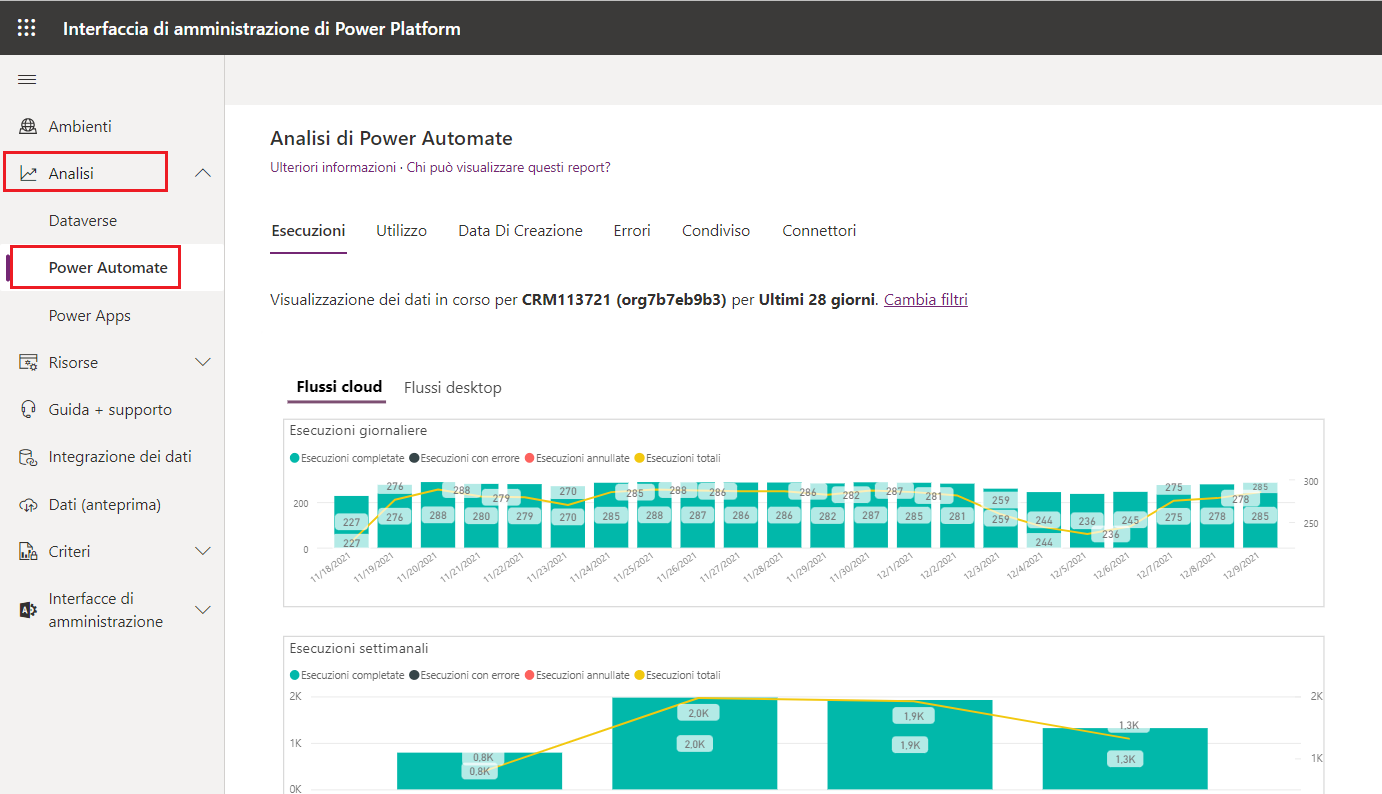Click the Cambia filtri link
This screenshot has height=794, width=1382.
tap(926, 300)
